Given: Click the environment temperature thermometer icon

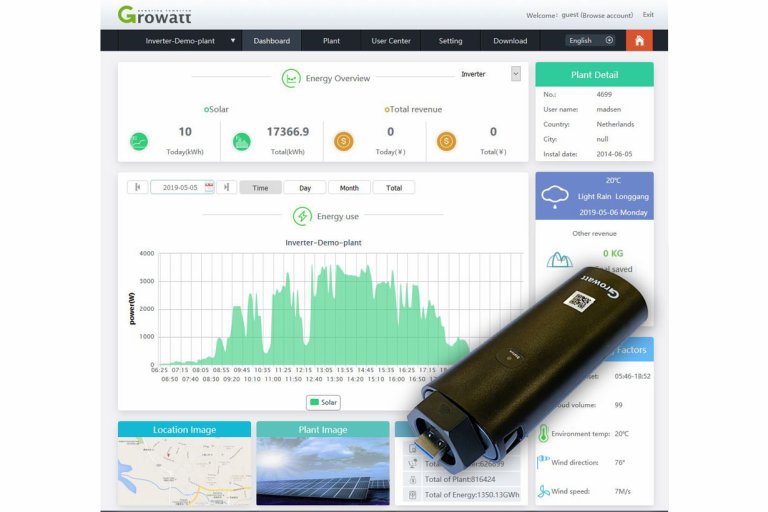Looking at the screenshot, I should [543, 434].
